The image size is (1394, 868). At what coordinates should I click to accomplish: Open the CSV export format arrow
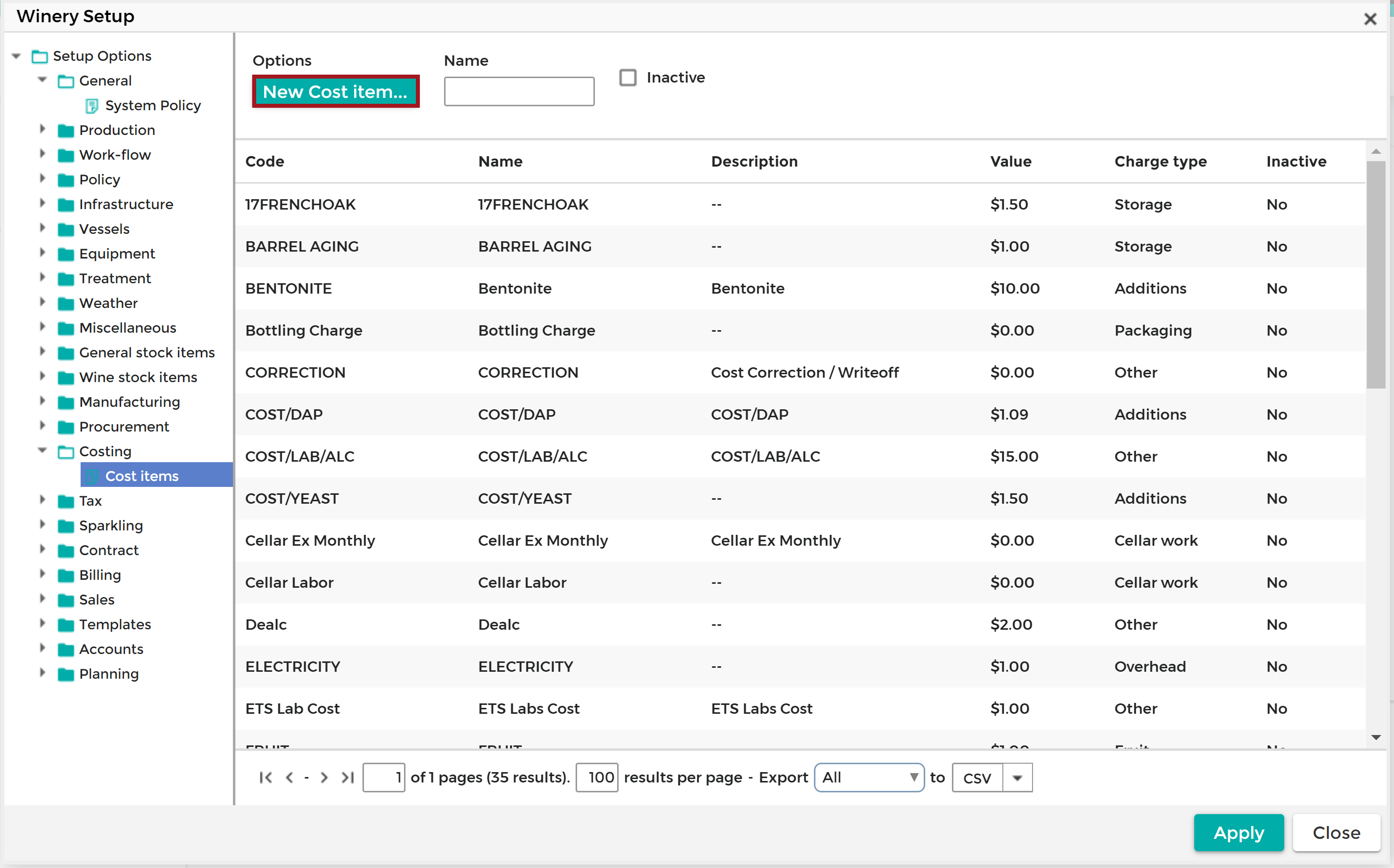1017,778
